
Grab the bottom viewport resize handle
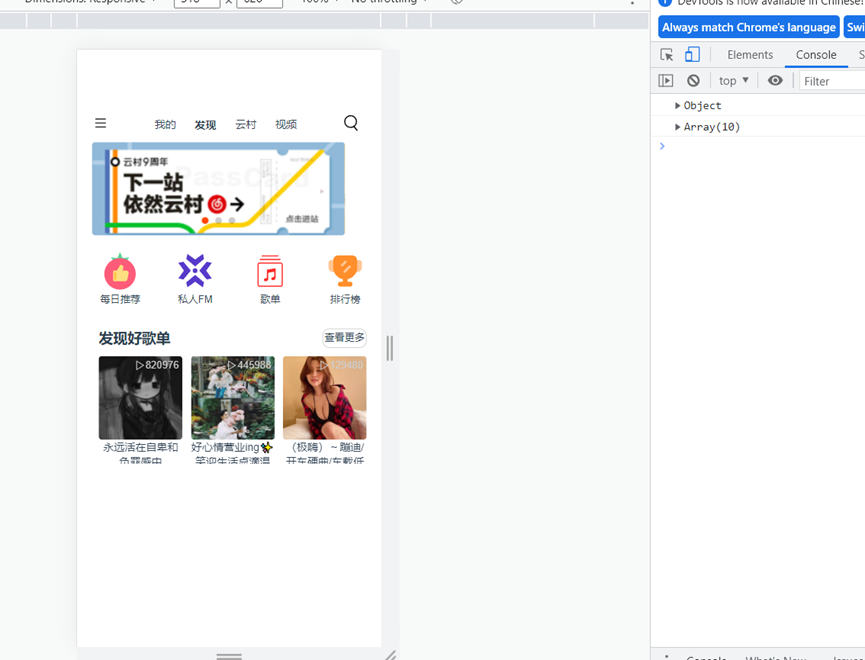(229, 655)
